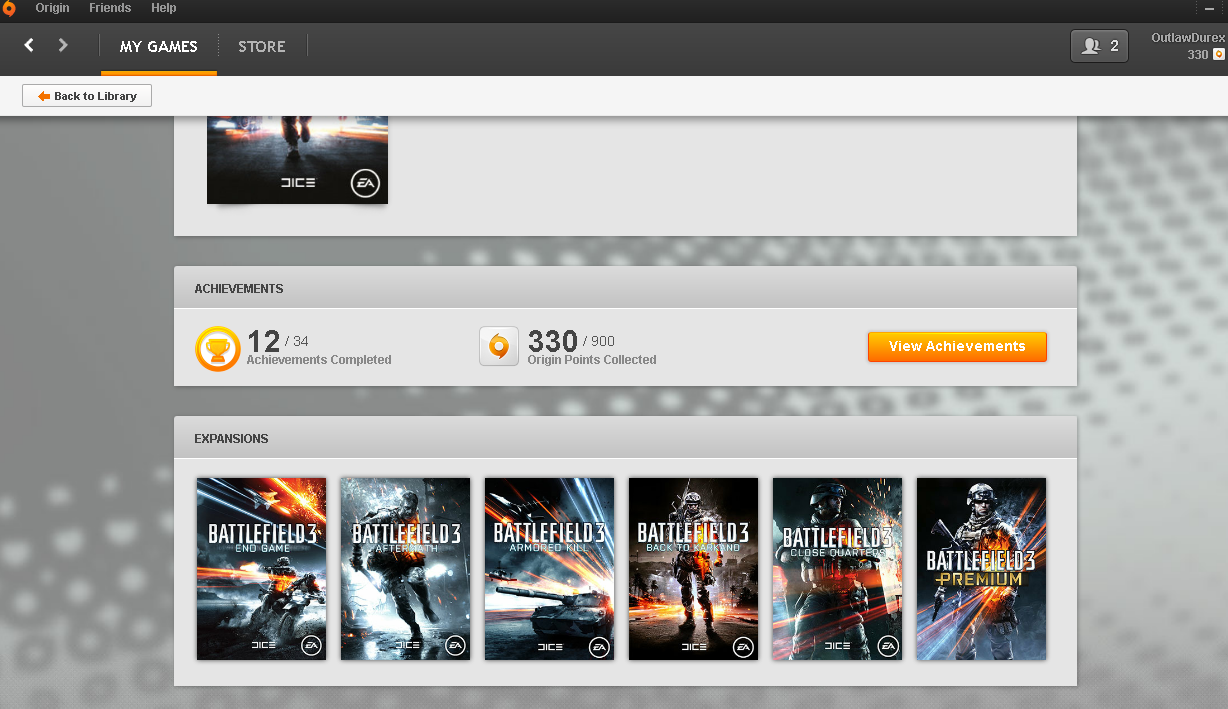This screenshot has width=1228, height=709.
Task: Click the View Achievements button
Action: click(957, 346)
